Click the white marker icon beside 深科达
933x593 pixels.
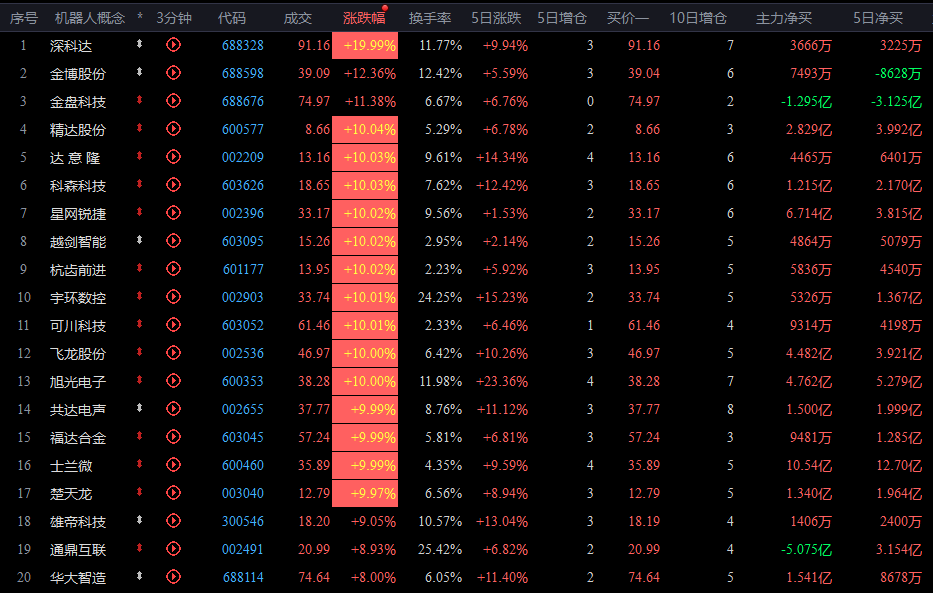click(x=139, y=43)
